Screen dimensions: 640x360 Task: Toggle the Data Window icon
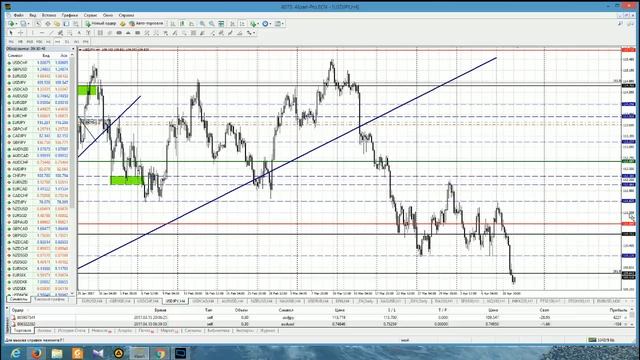click(47, 24)
